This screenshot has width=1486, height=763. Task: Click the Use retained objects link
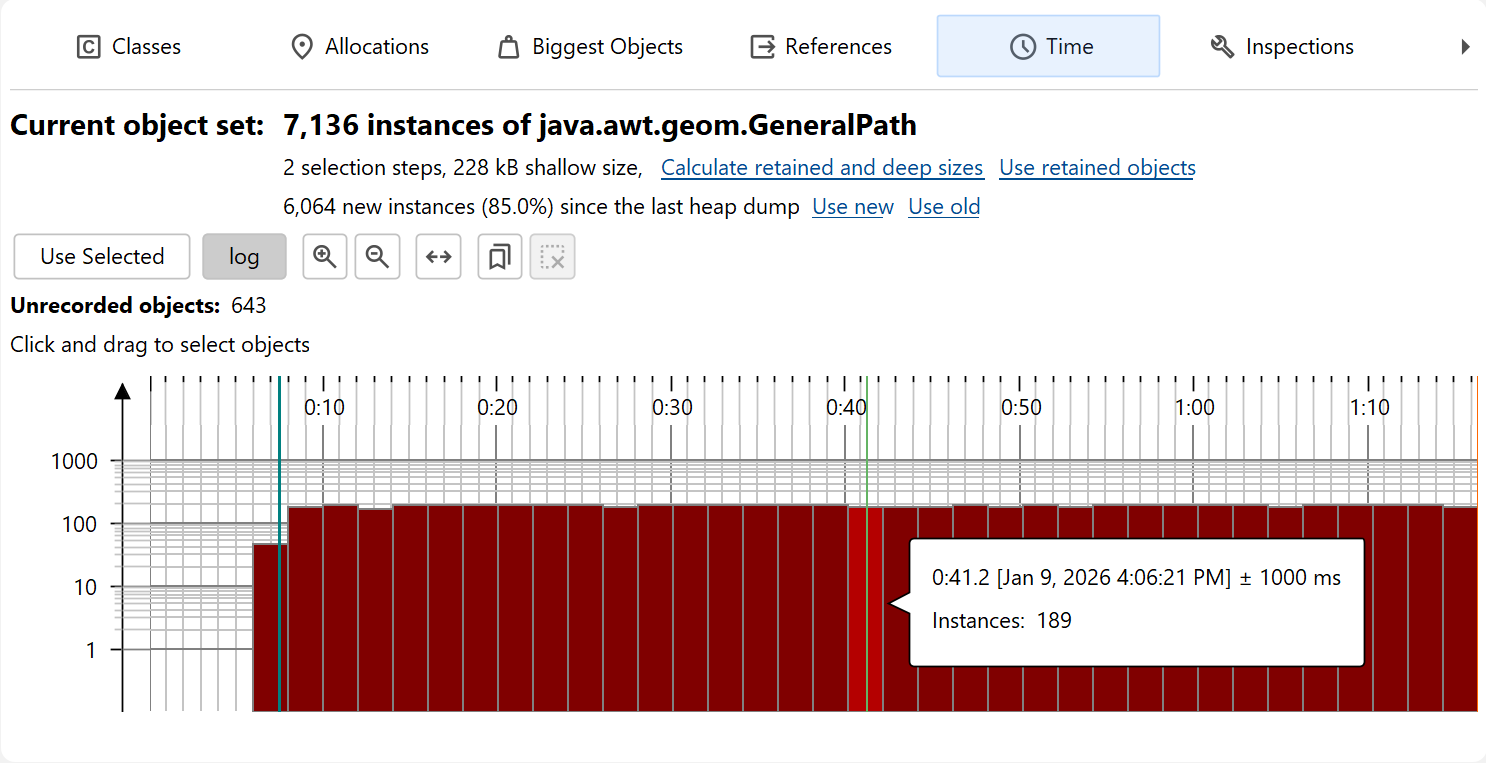[1097, 168]
